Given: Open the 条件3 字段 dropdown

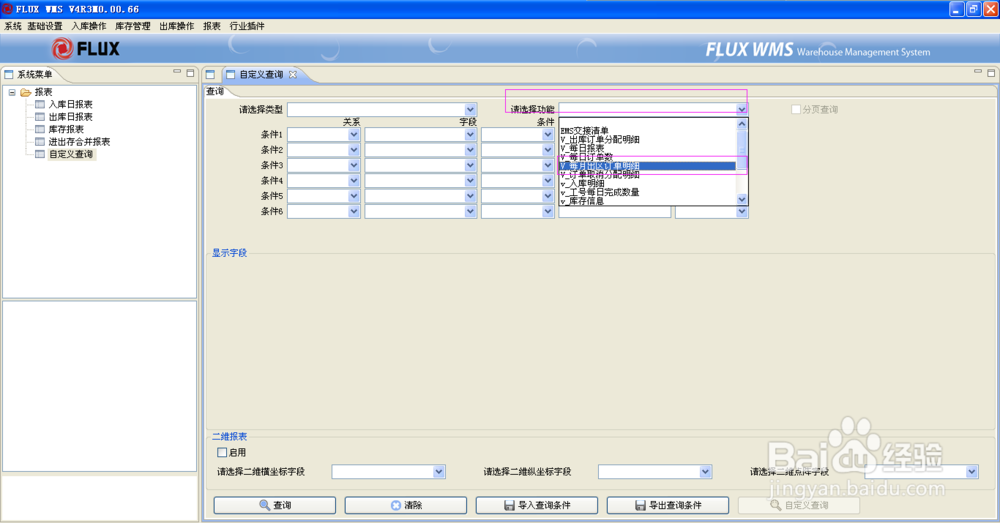Looking at the screenshot, I should point(470,165).
